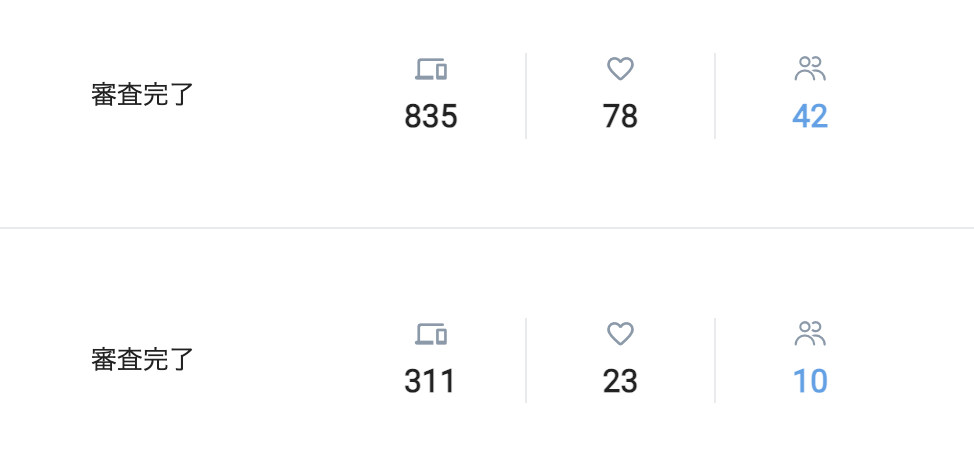The width and height of the screenshot is (974, 472).
Task: Open the blue 10 users count
Action: click(x=810, y=381)
